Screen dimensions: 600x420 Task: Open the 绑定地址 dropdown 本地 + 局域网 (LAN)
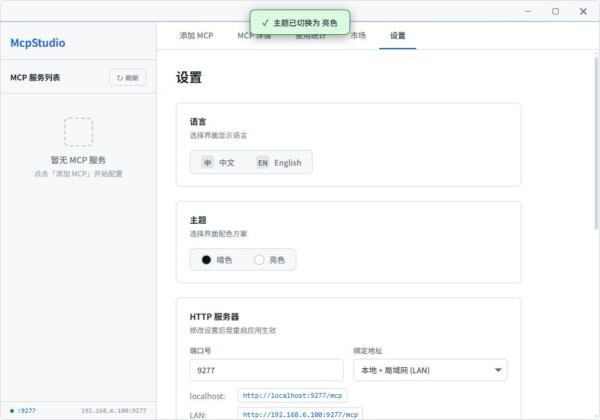(x=430, y=370)
